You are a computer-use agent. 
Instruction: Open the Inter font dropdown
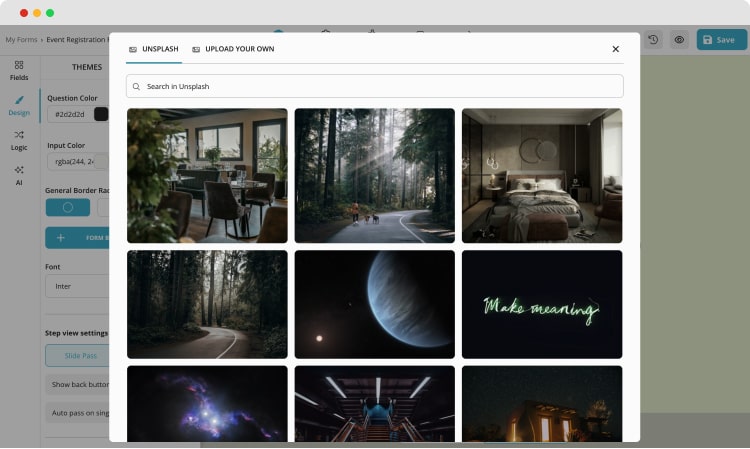click(x=77, y=286)
